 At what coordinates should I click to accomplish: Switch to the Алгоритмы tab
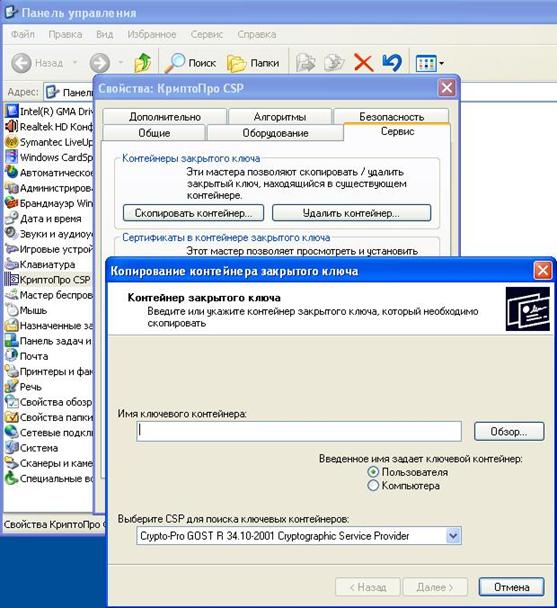(280, 117)
